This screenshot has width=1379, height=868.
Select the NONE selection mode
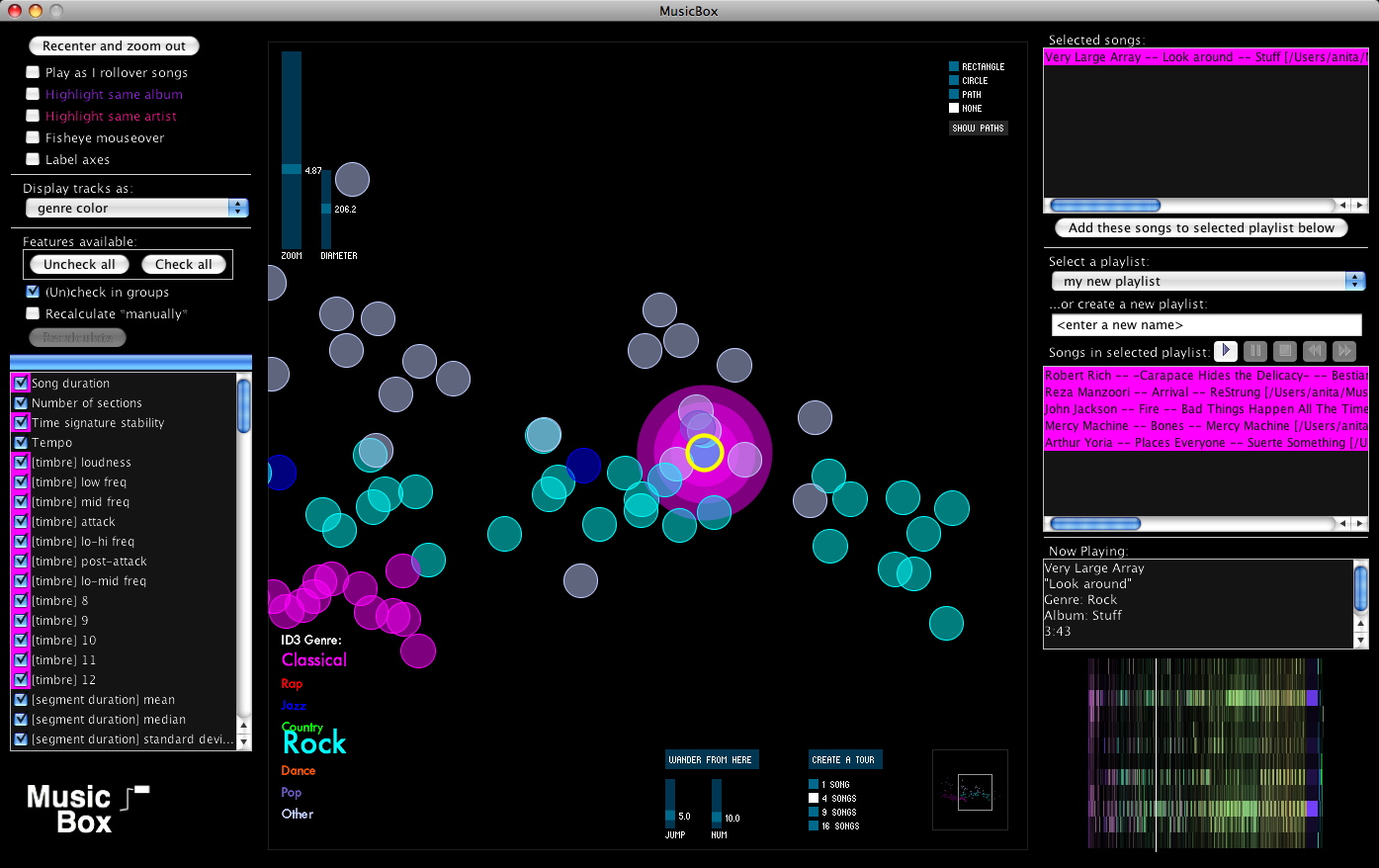(954, 108)
